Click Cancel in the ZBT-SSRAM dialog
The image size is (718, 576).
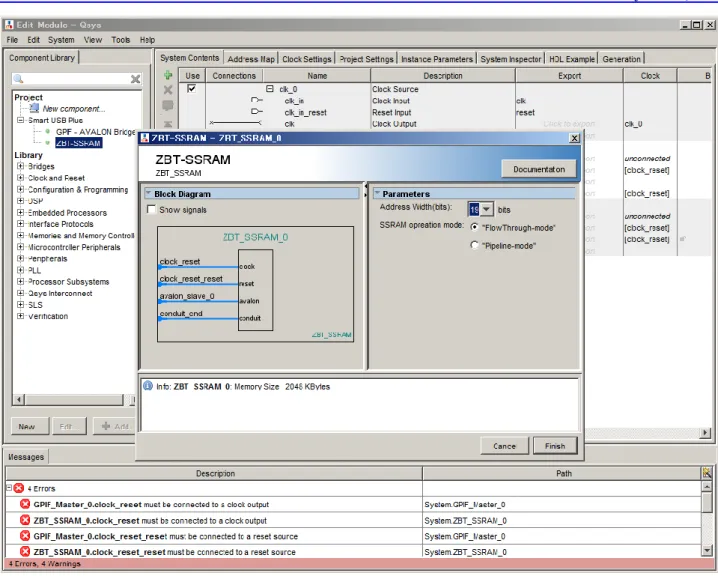coord(505,446)
